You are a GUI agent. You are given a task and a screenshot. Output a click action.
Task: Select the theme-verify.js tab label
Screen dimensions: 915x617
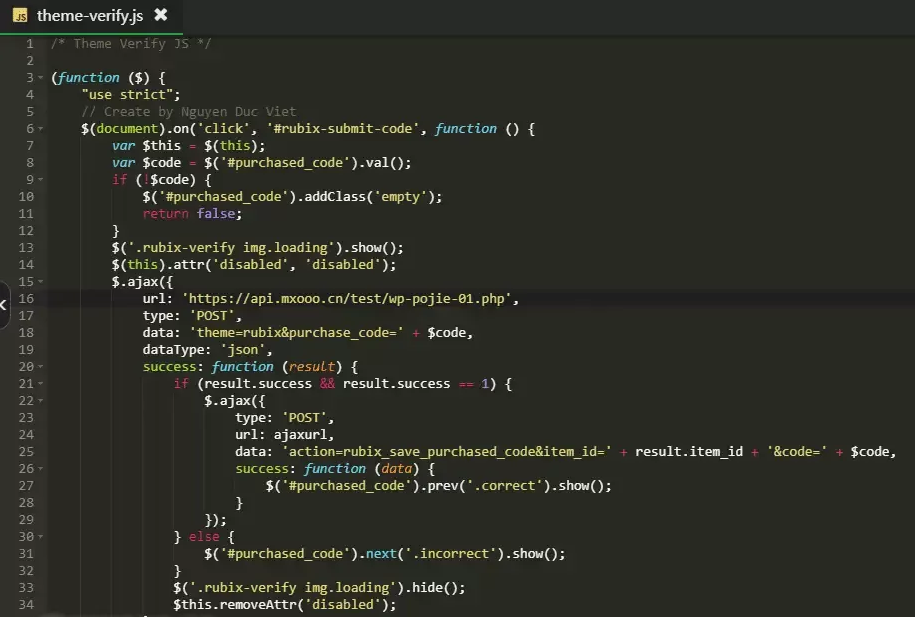coord(90,15)
